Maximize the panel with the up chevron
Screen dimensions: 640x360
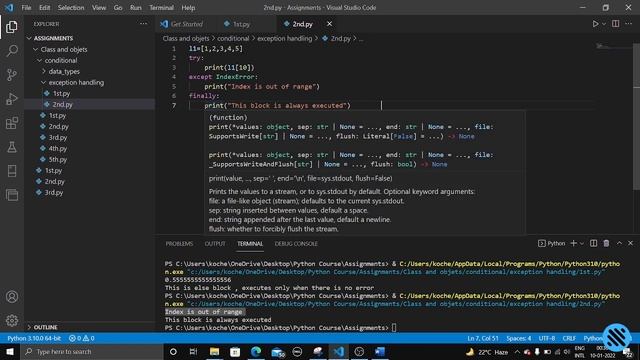coord(619,243)
